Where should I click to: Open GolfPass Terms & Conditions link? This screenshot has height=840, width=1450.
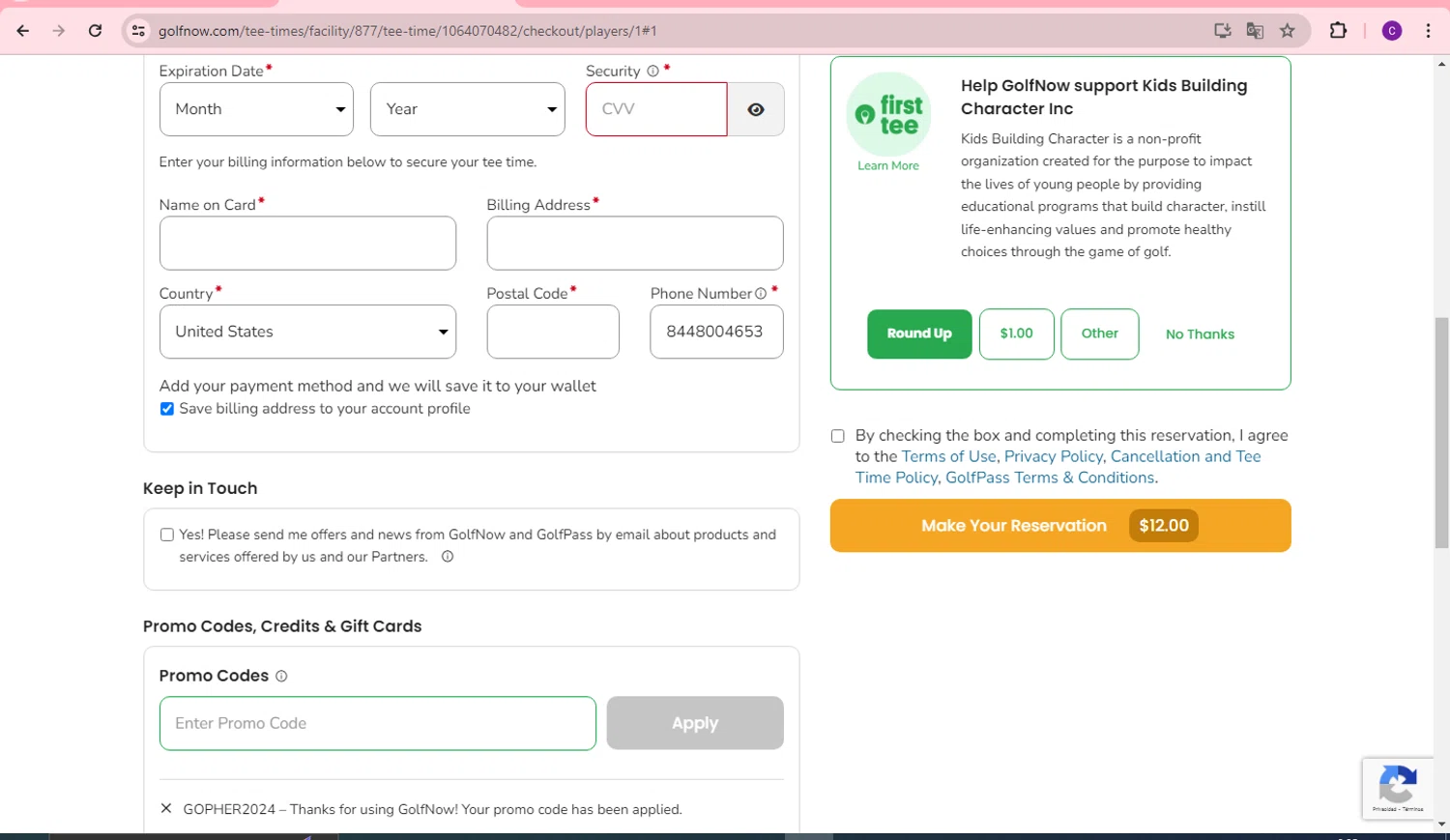click(1050, 478)
